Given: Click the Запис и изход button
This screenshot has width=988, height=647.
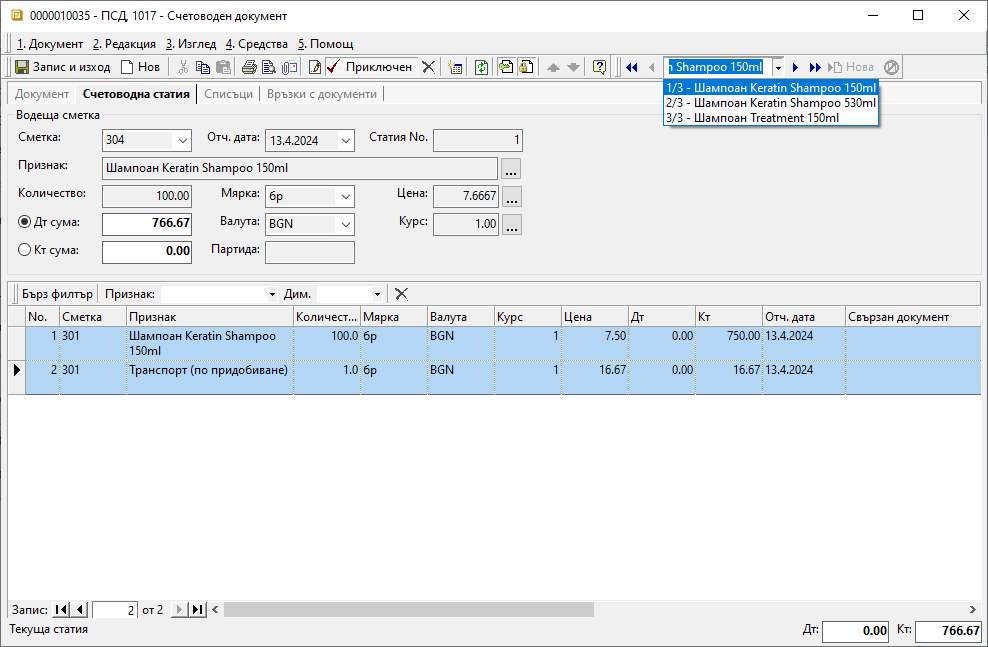Looking at the screenshot, I should (62, 67).
